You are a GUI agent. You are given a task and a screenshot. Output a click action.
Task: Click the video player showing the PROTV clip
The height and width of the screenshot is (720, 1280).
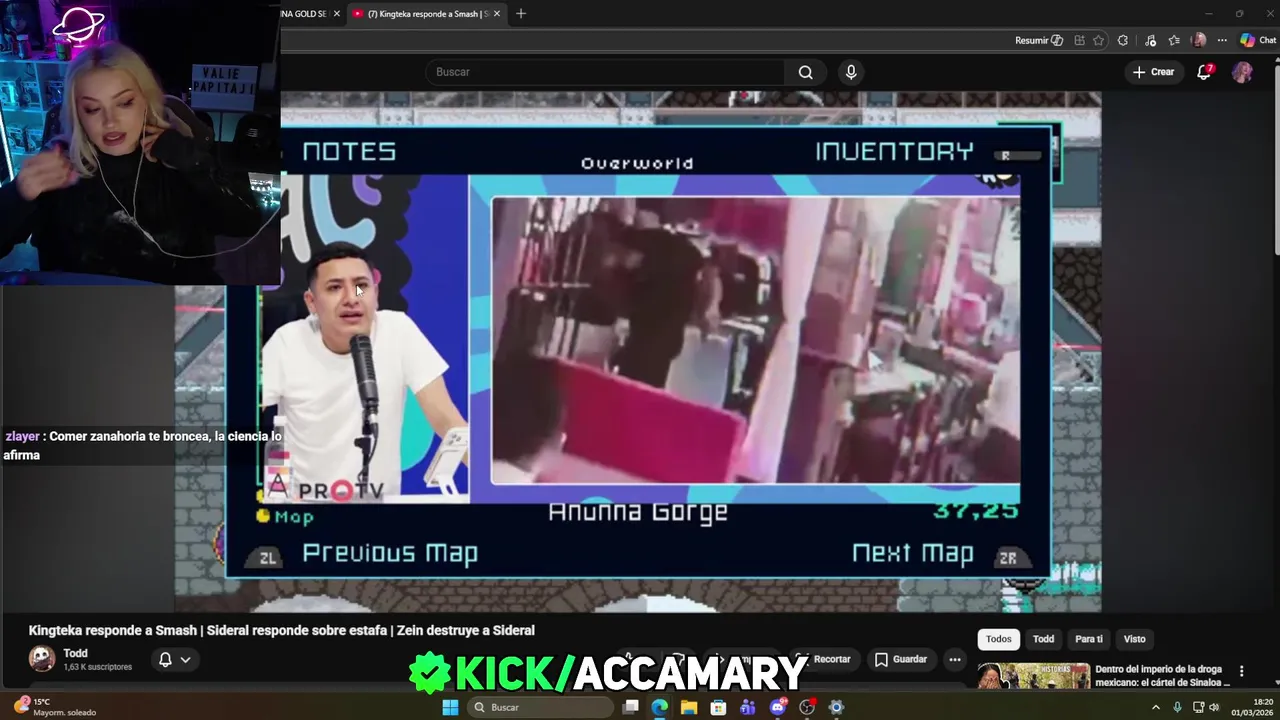coord(640,350)
